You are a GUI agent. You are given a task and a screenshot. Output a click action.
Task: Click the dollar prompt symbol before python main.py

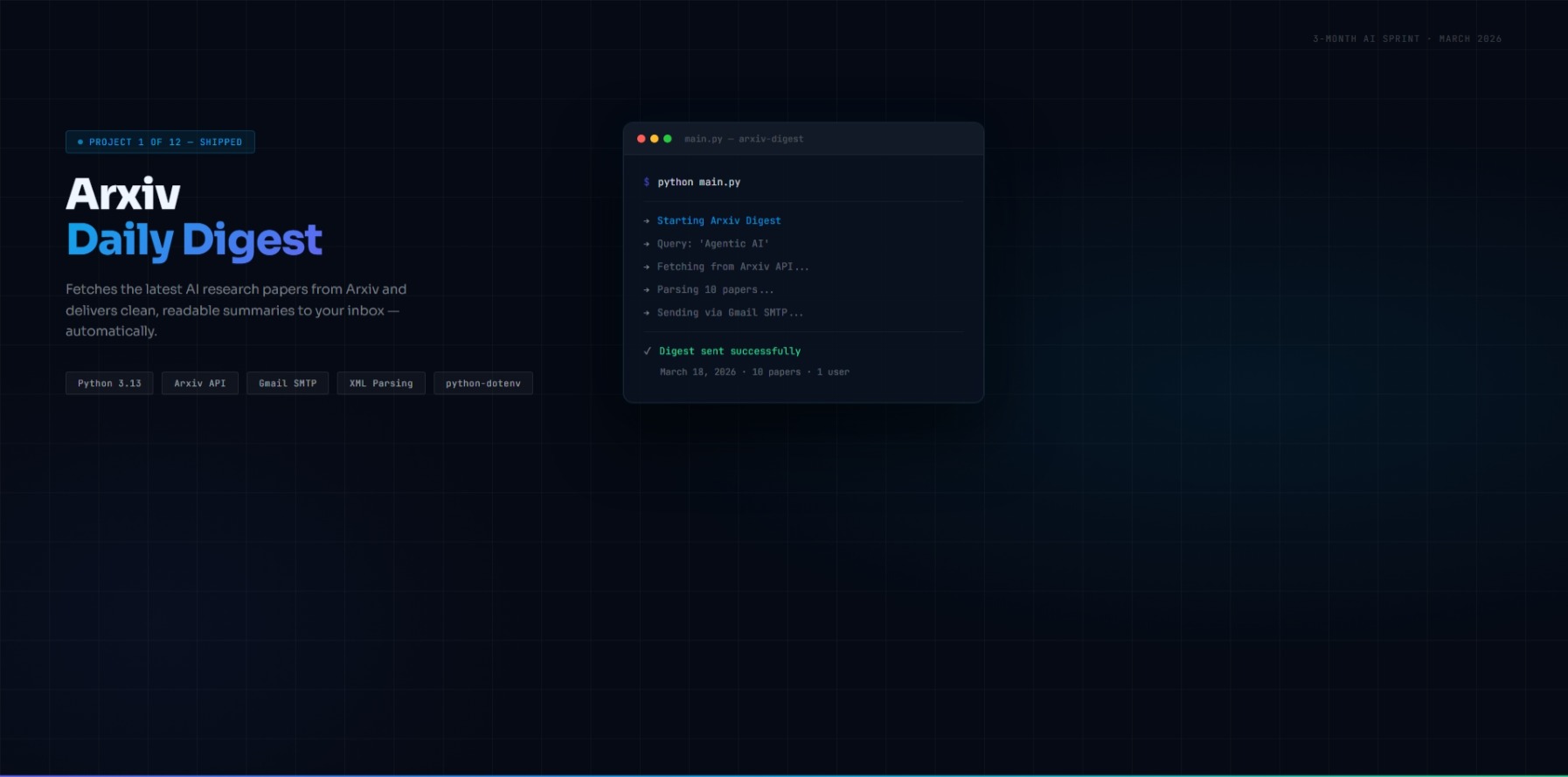647,182
